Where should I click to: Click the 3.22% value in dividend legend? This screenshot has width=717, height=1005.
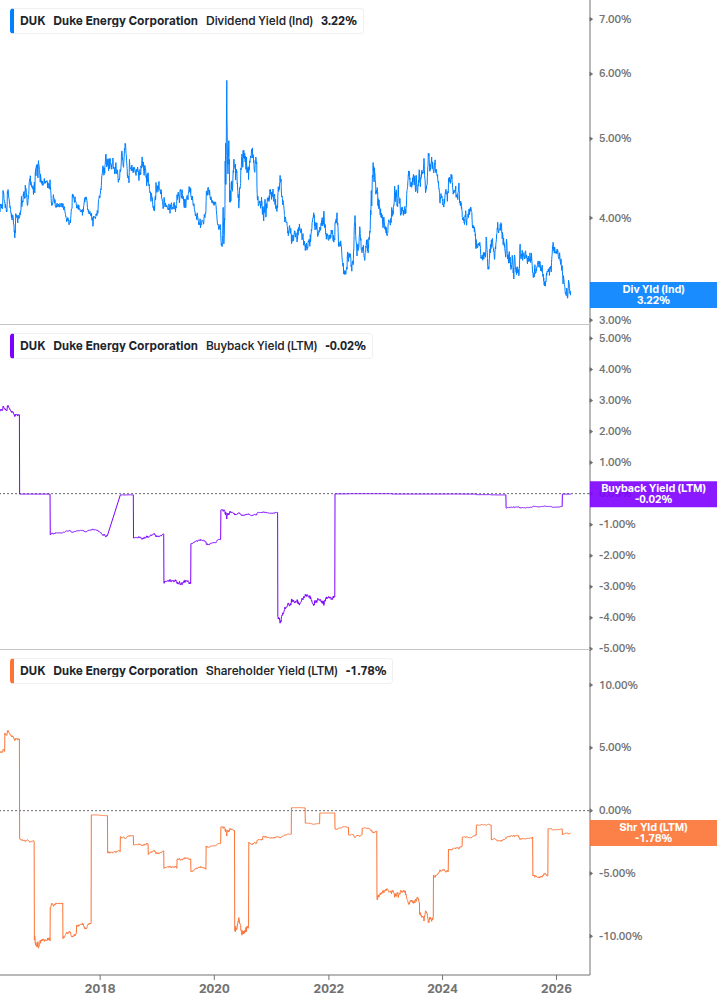click(339, 21)
